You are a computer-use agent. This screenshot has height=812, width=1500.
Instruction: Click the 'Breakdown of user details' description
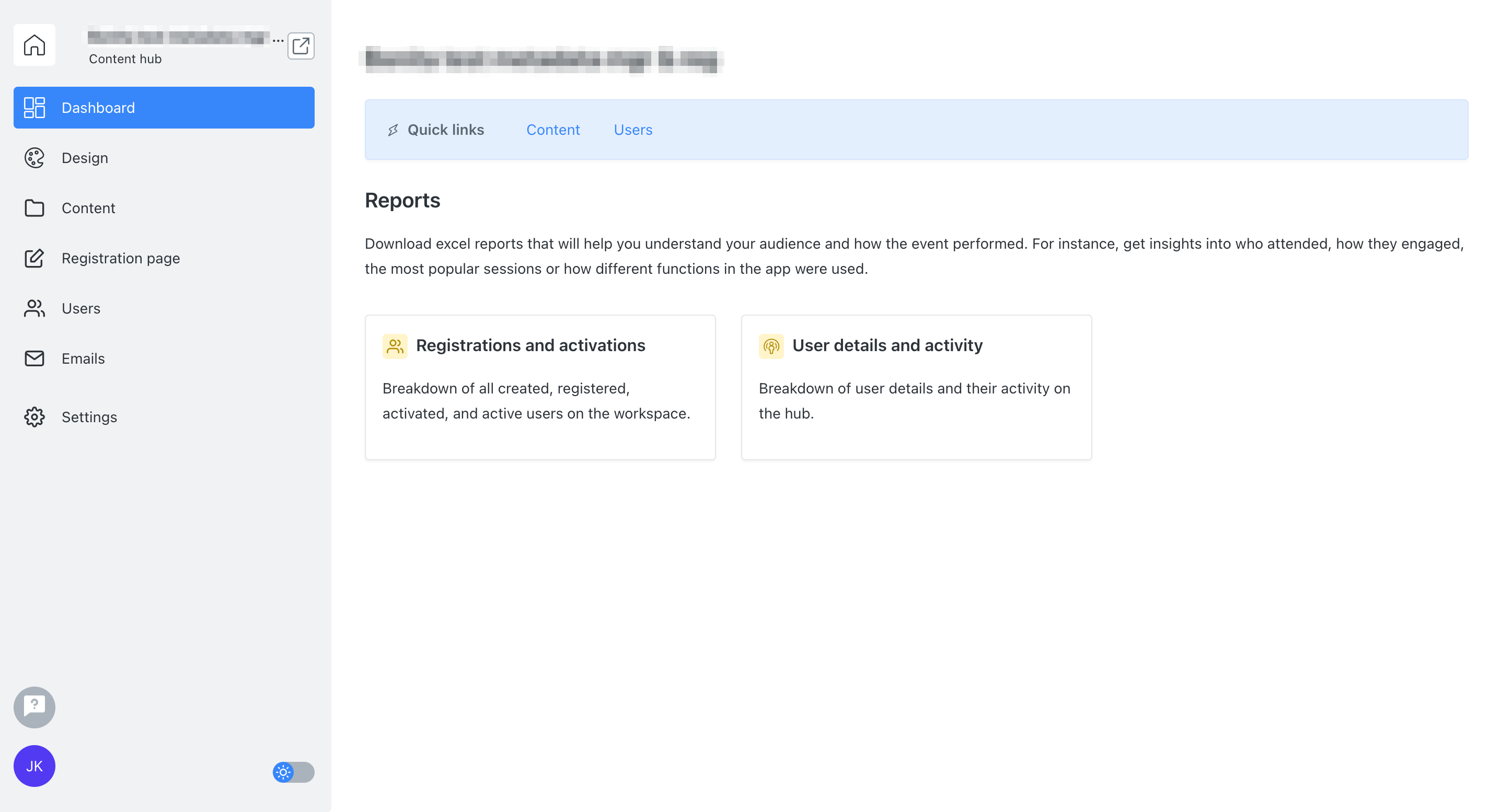click(914, 400)
